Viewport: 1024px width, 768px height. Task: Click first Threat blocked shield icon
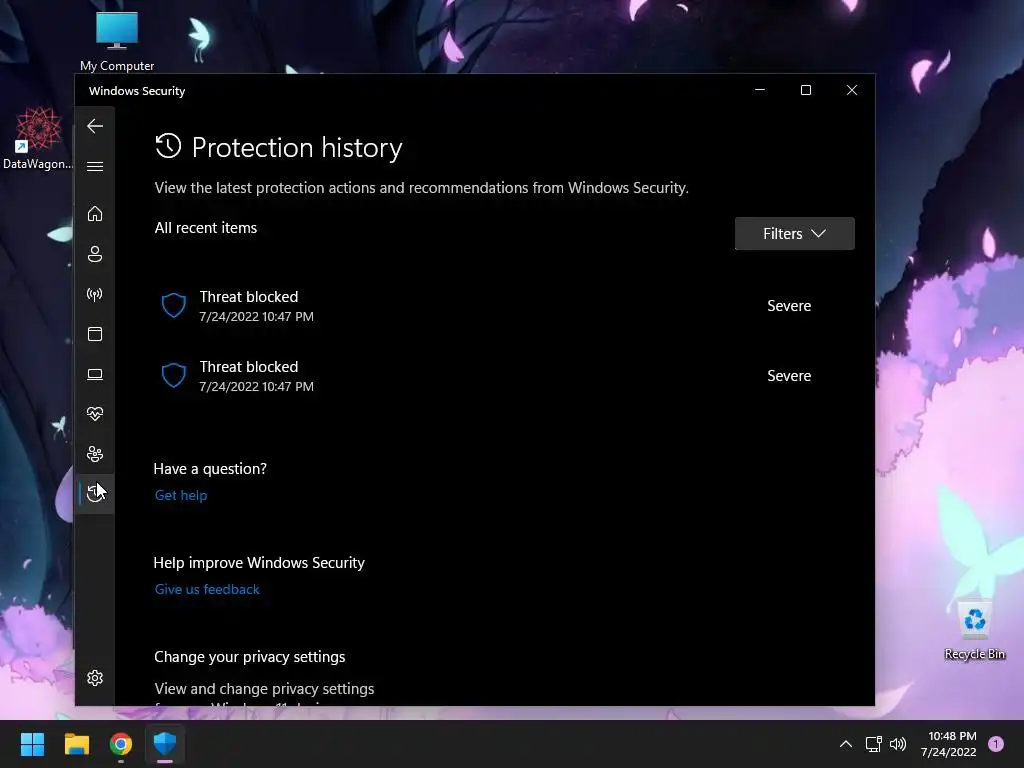pos(174,306)
